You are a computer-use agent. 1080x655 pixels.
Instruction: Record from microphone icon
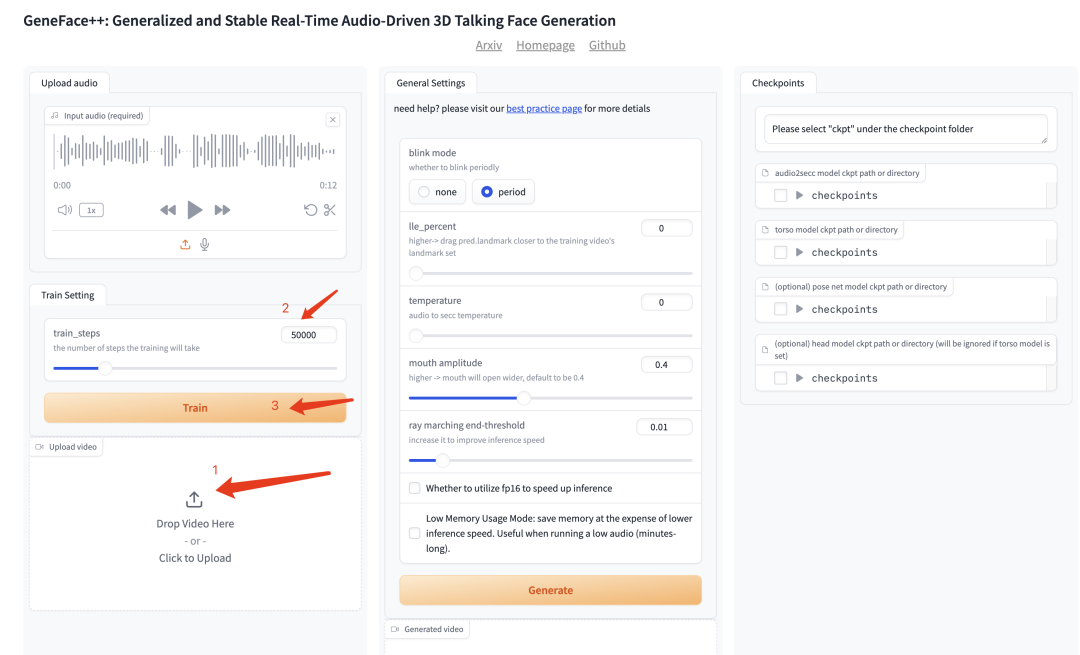pyautogui.click(x=205, y=245)
